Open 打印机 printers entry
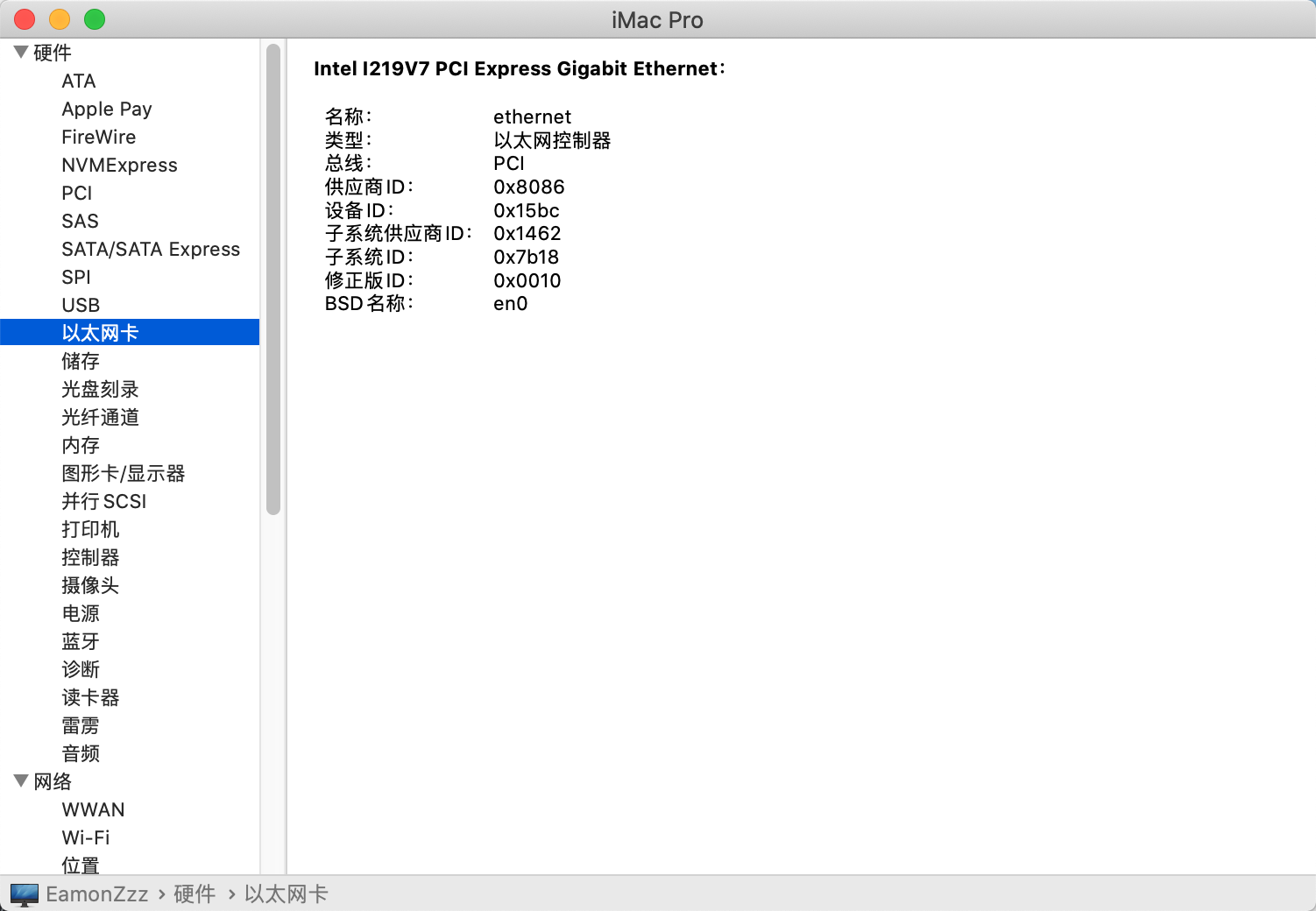1316x911 pixels. pyautogui.click(x=90, y=529)
